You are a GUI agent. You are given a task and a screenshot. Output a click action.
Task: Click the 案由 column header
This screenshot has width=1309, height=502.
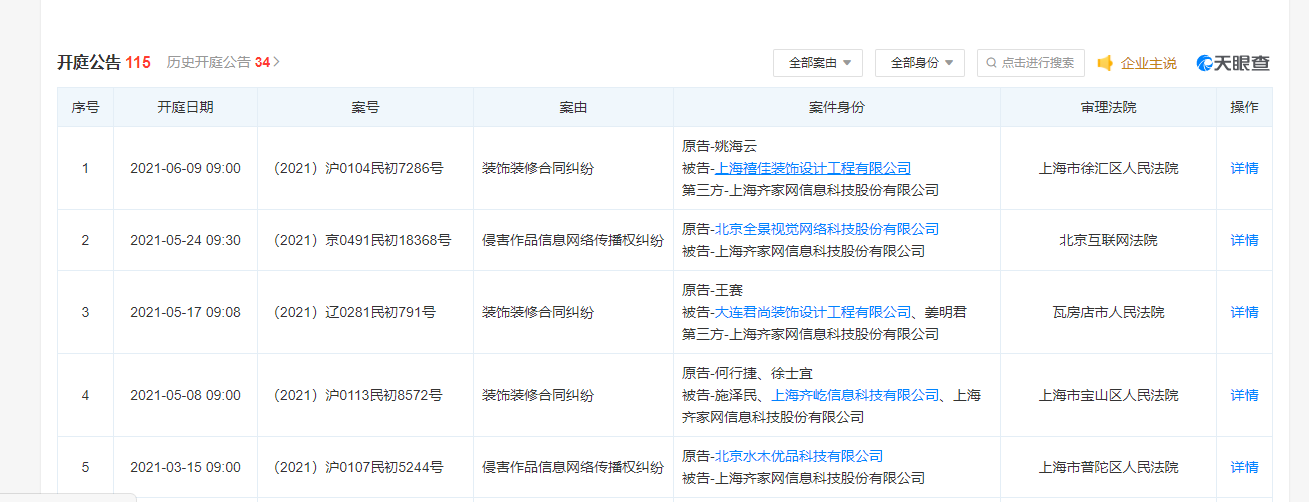[x=573, y=107]
